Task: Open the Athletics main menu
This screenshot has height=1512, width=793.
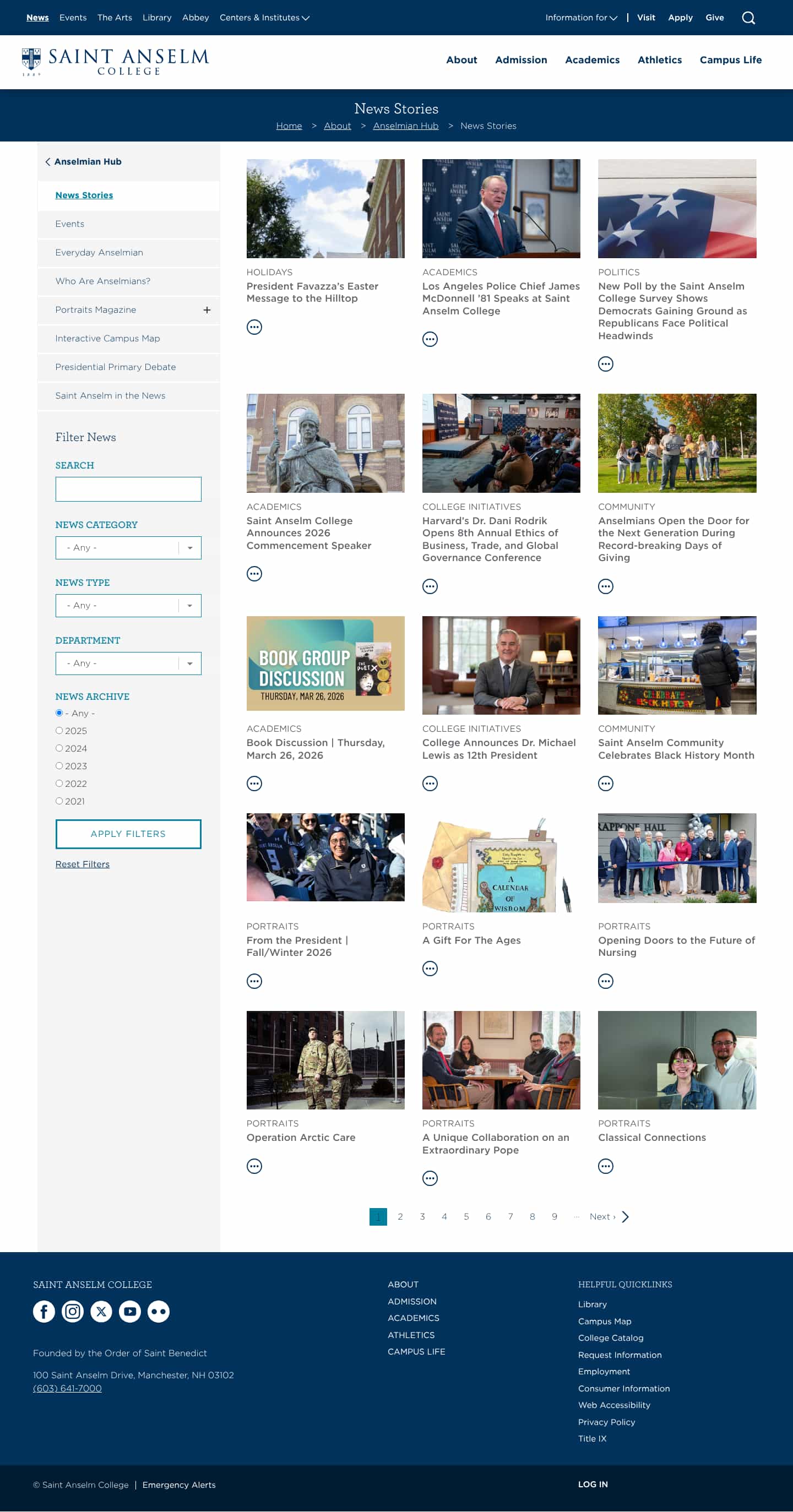Action: (660, 60)
